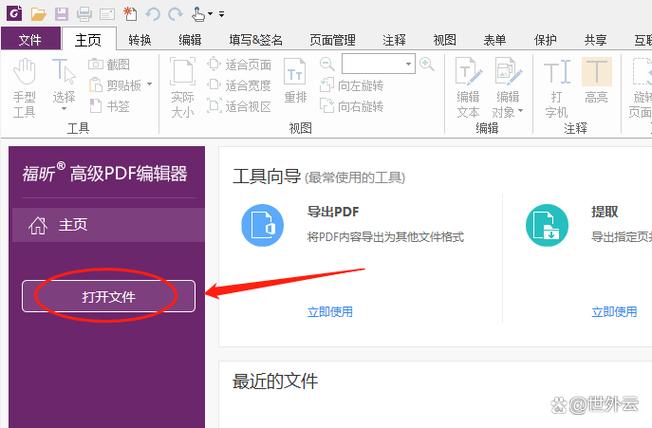Click the 编辑文本 edit text tool
652x428 pixels.
pyautogui.click(x=468, y=88)
